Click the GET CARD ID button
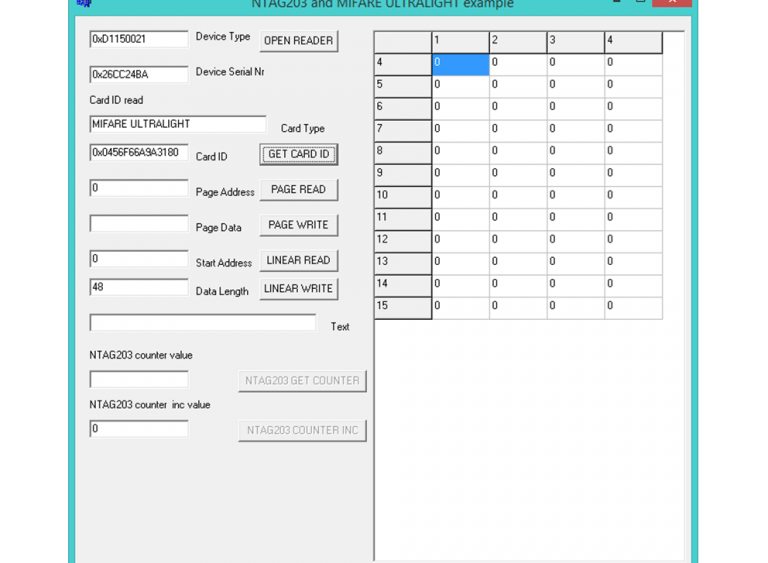Viewport: 768px width, 563px height. pyautogui.click(x=298, y=154)
